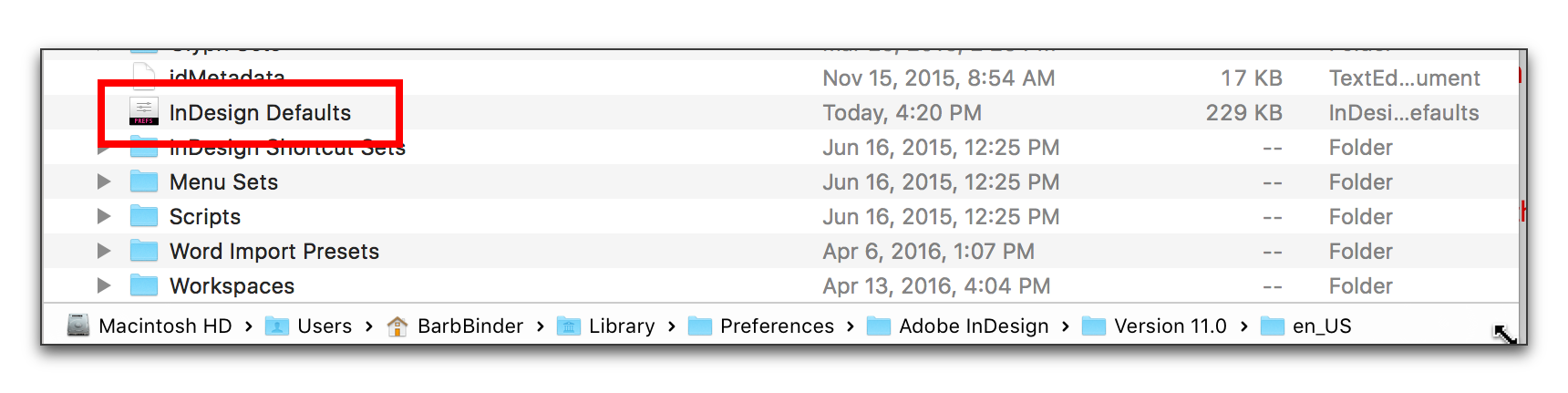
Task: Select the Workspaces folder icon
Action: click(144, 285)
